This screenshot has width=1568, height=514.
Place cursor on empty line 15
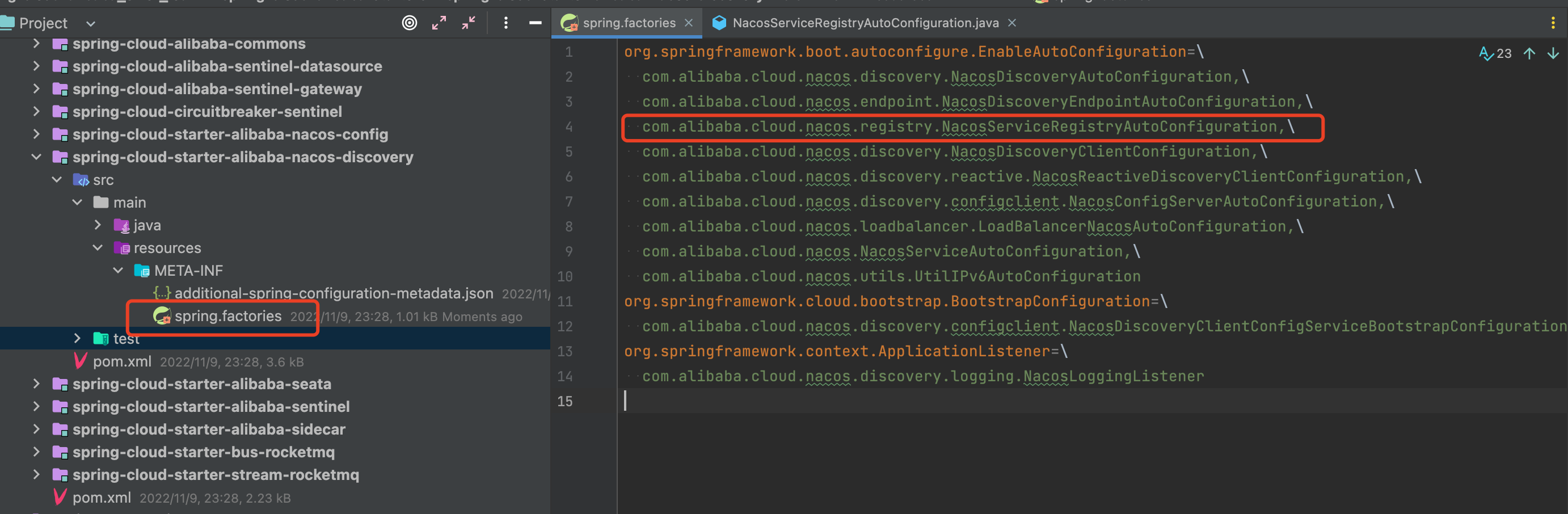1093,401
